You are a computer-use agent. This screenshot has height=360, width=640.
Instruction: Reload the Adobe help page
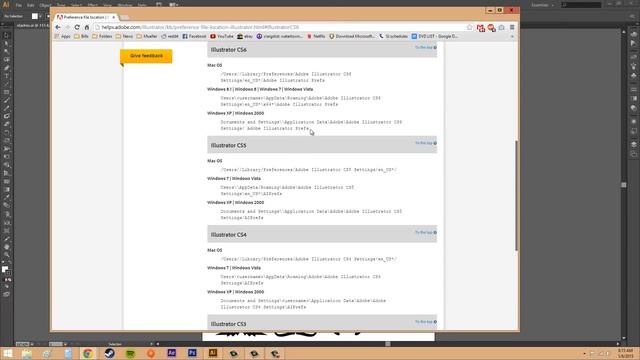[77, 27]
